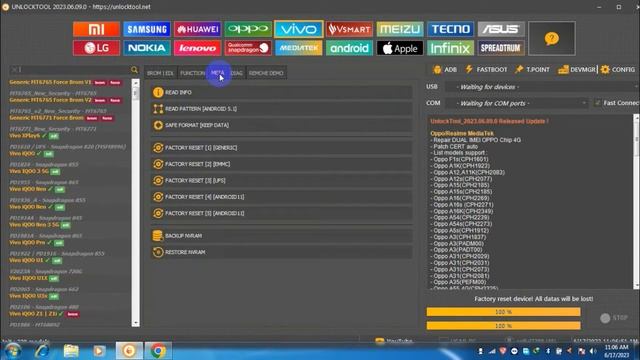Run Factory Reset [1] [Generic]
Viewport: 640px width, 360px height.
point(281,147)
